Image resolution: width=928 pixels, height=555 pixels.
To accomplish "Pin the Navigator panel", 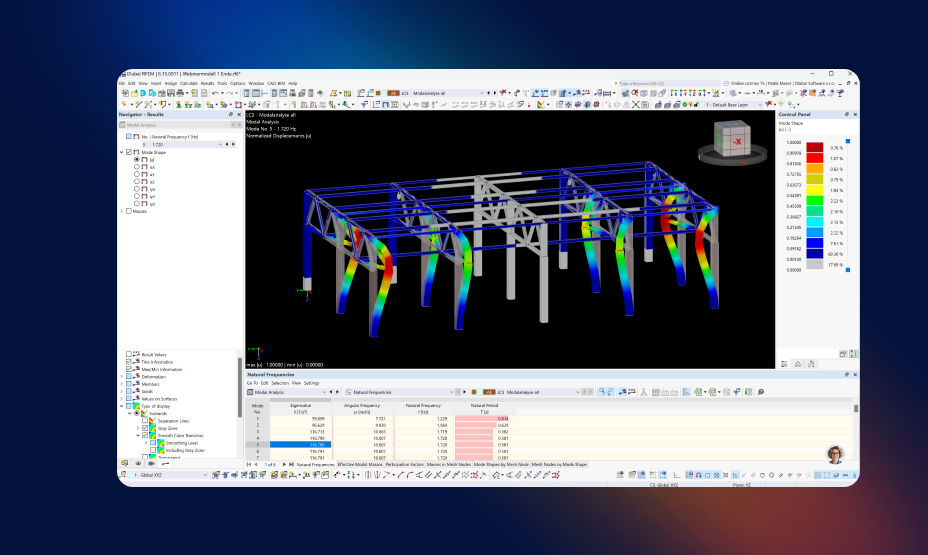I will (x=231, y=114).
